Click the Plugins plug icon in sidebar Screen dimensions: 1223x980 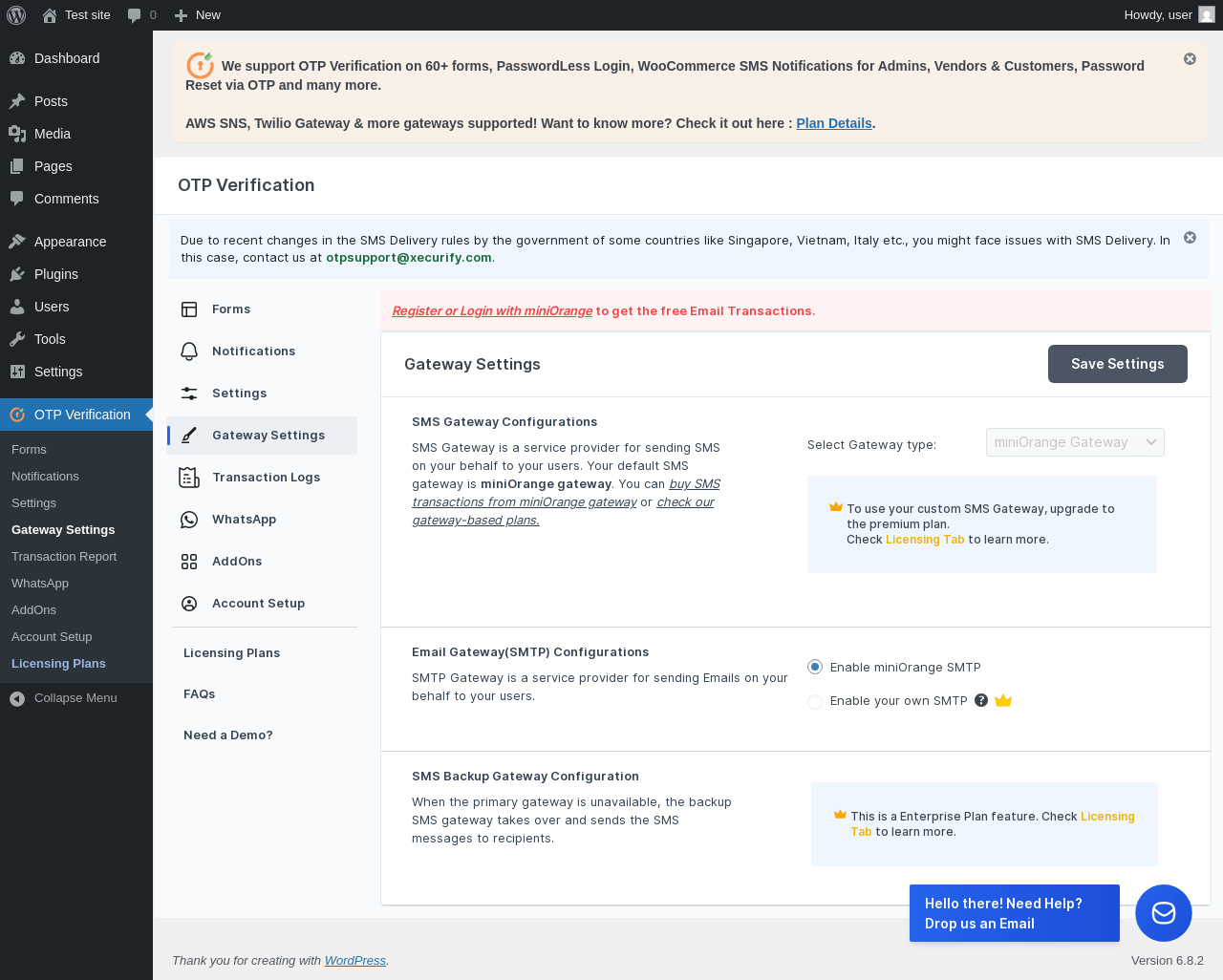point(17,274)
